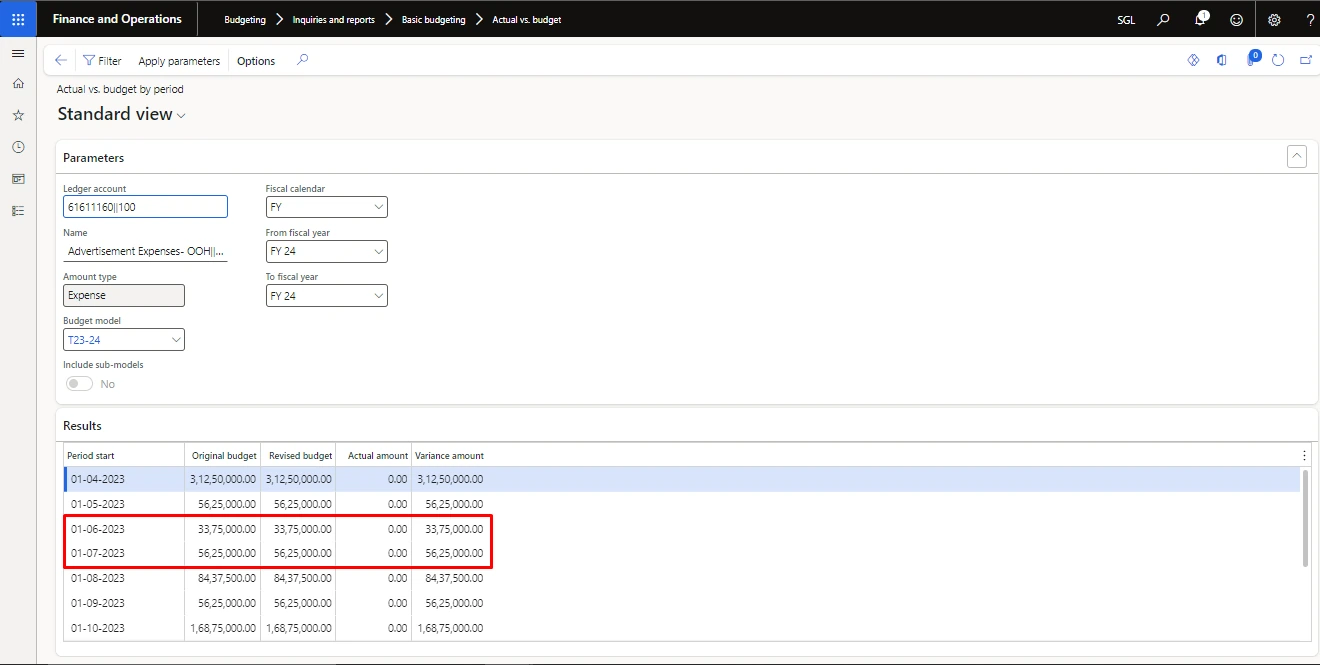Open the feedback smiley icon
The height and width of the screenshot is (665, 1320).
[x=1237, y=19]
